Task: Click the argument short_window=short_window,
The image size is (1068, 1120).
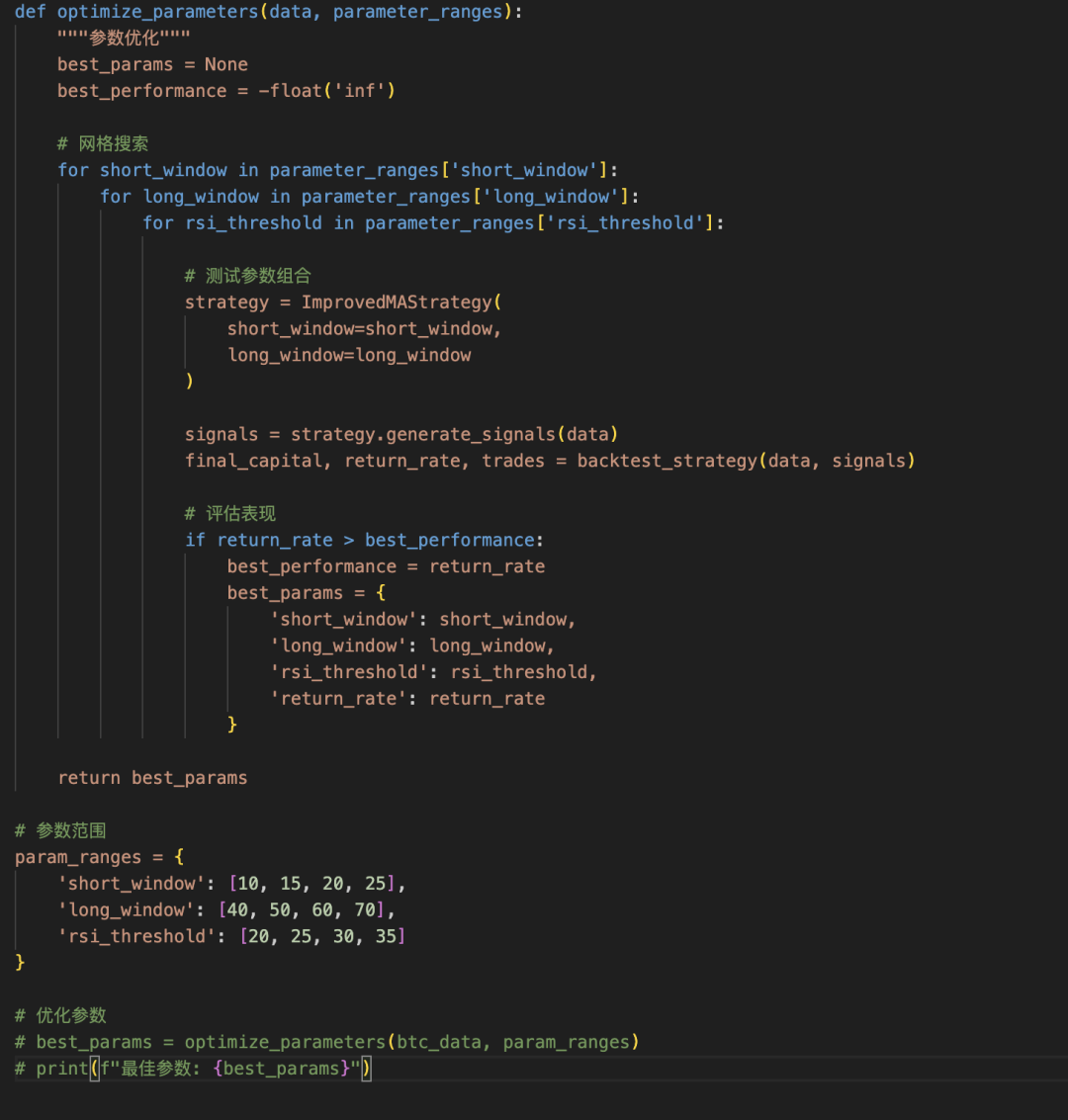Action: coord(364,328)
